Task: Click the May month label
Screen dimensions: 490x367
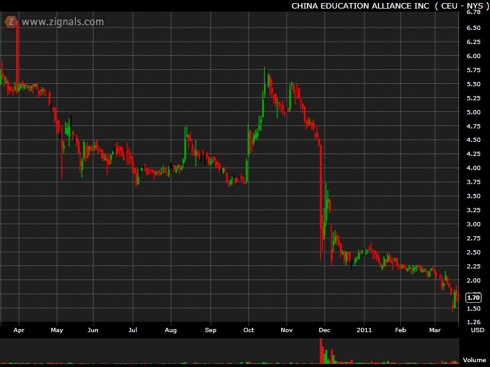Action: [57, 330]
